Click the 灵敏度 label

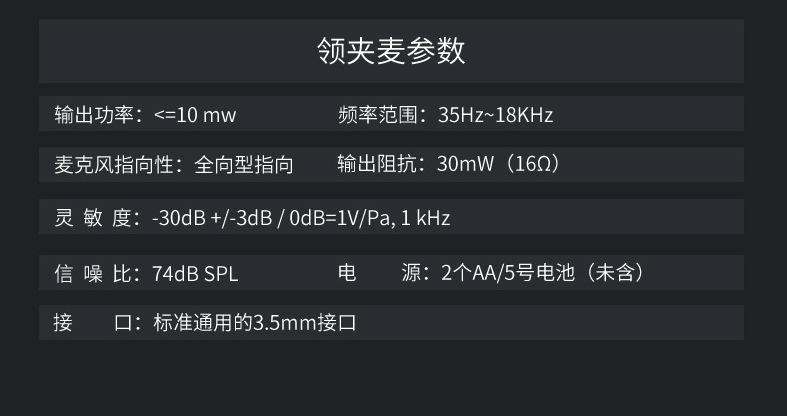(93, 218)
